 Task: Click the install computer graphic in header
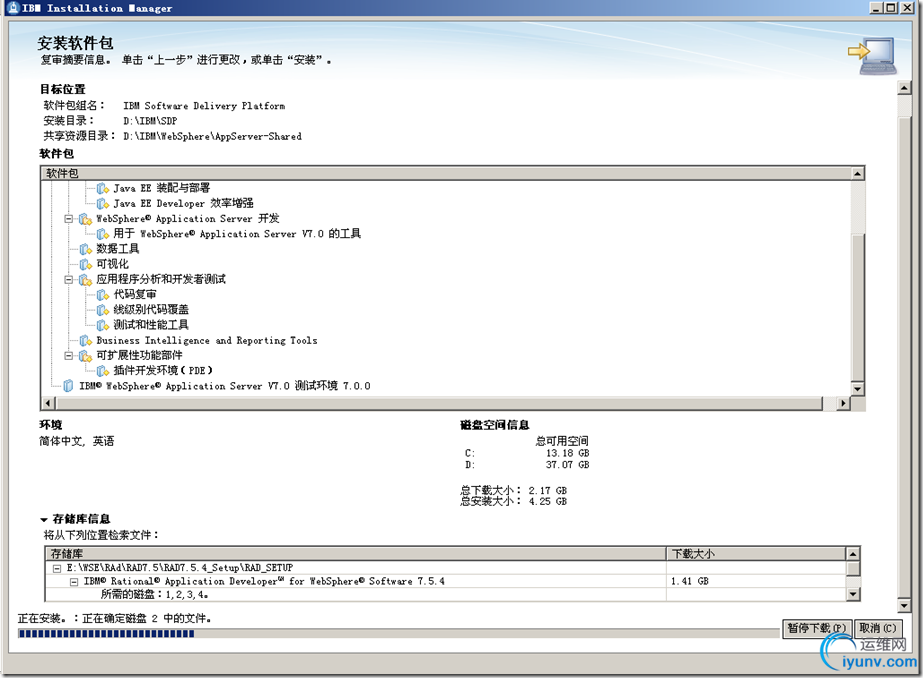[x=873, y=56]
